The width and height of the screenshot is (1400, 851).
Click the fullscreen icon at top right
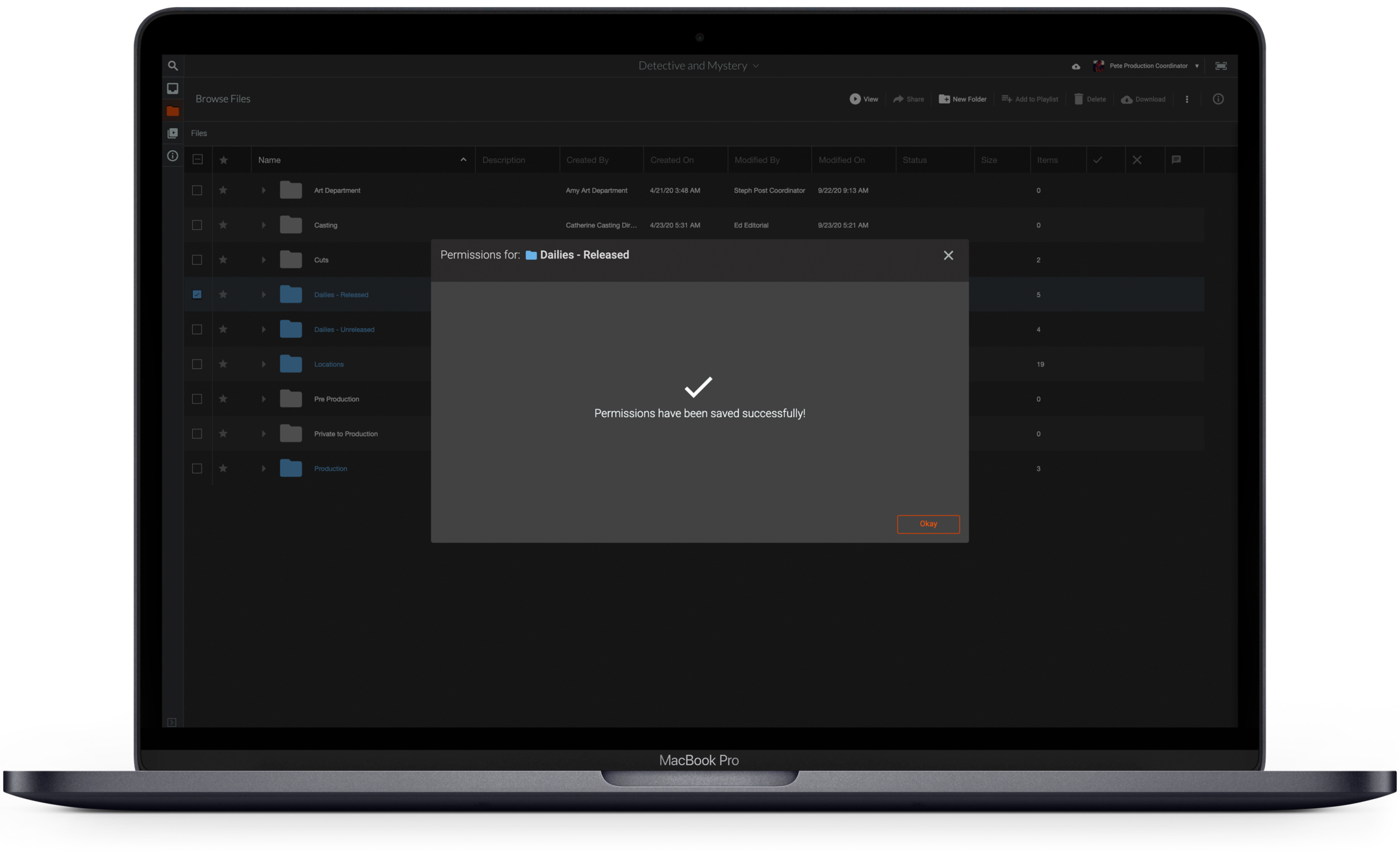pyautogui.click(x=1221, y=66)
